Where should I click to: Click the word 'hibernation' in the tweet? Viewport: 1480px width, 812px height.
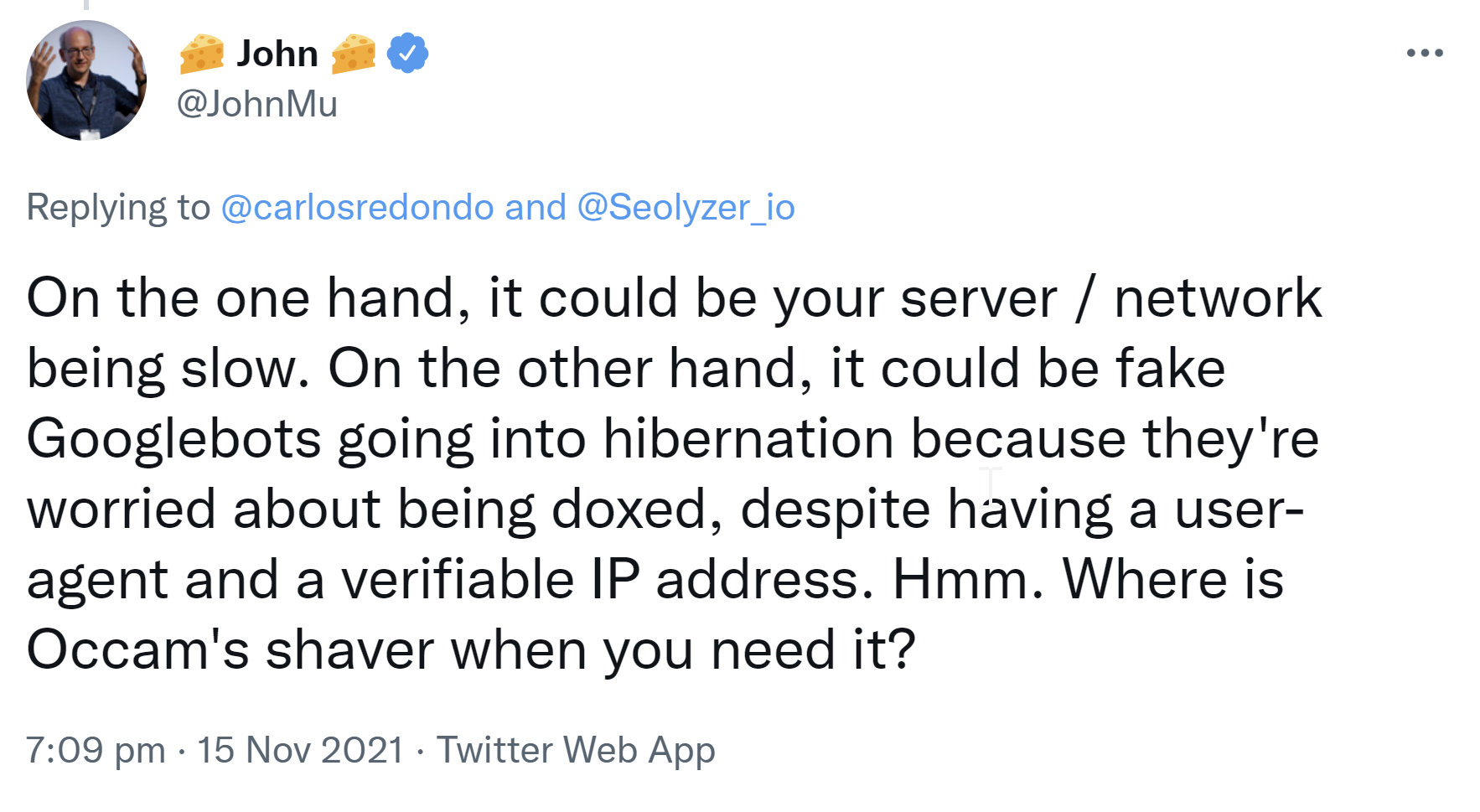pyautogui.click(x=748, y=438)
